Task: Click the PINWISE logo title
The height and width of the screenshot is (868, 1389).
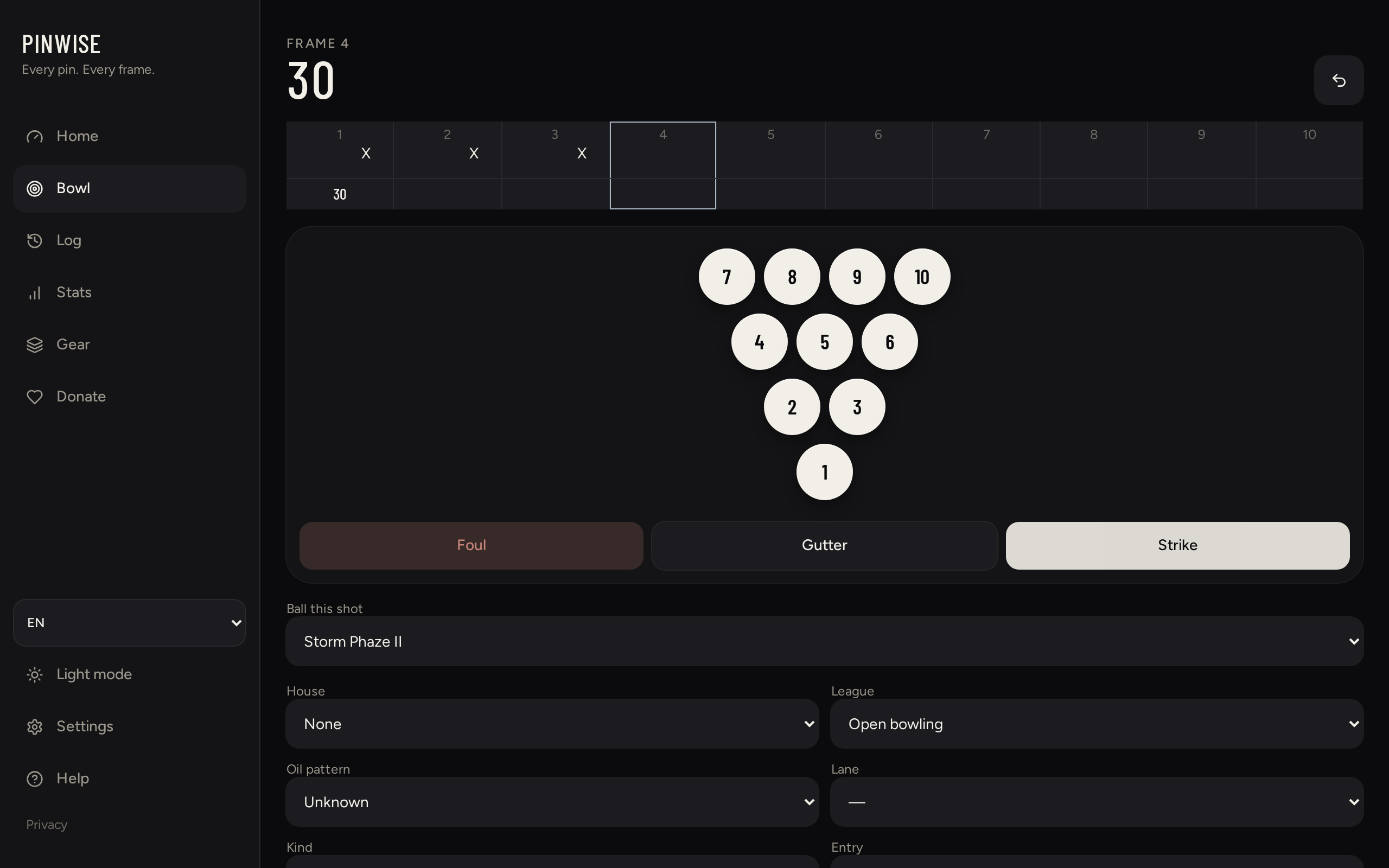Action: click(61, 44)
